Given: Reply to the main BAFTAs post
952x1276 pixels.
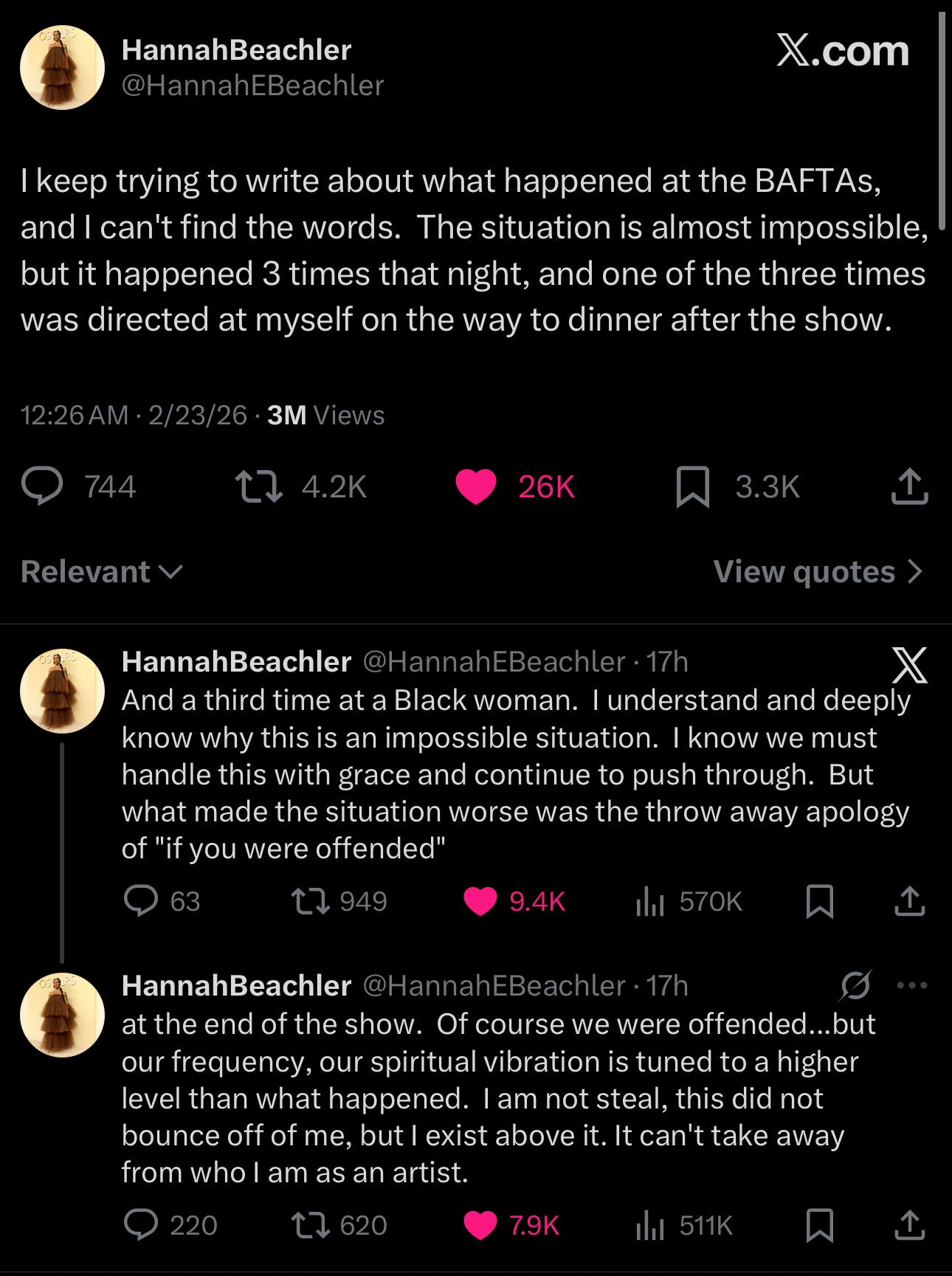Looking at the screenshot, I should (43, 486).
